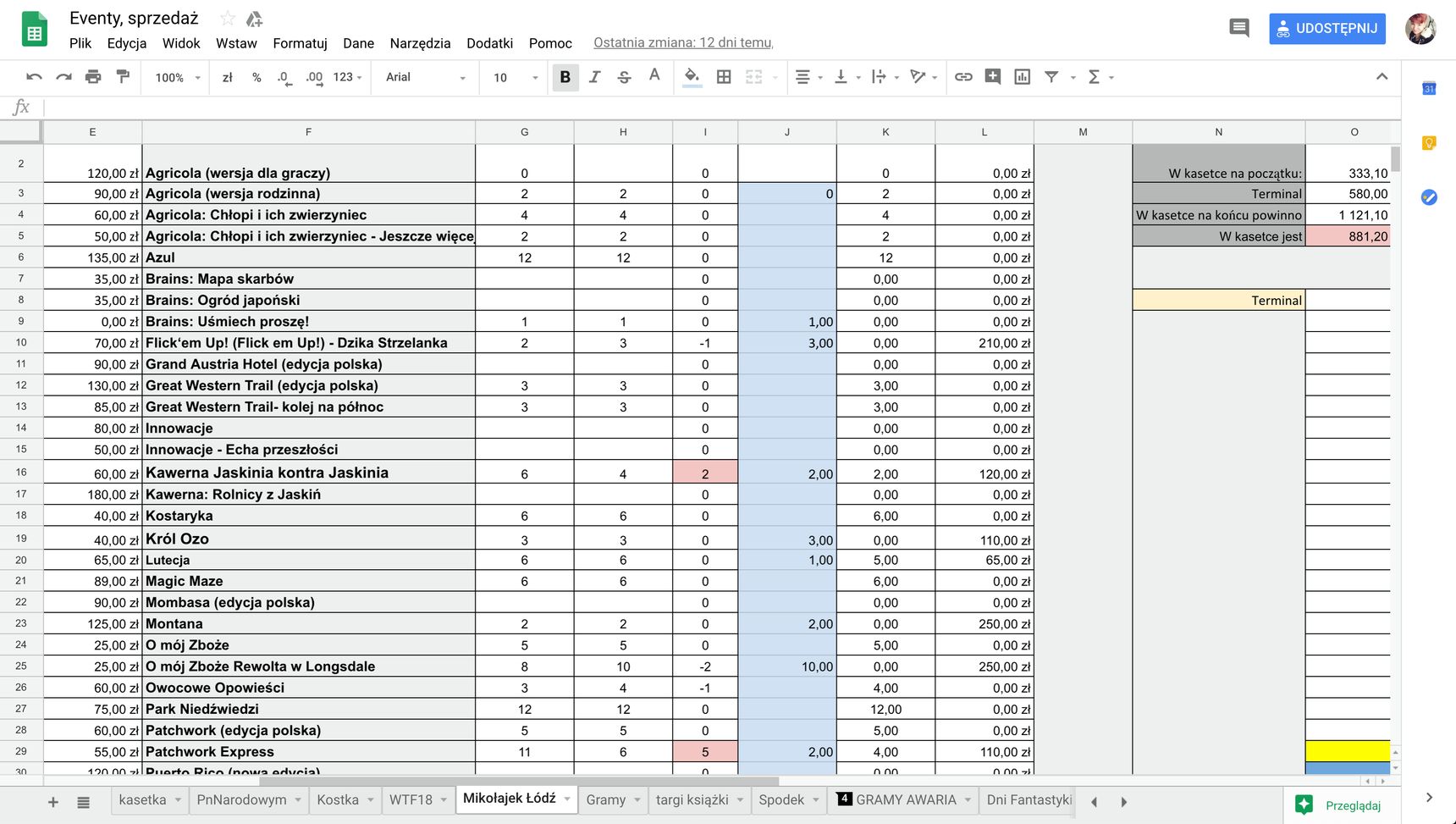This screenshot has width=1456, height=824.
Task: Click the functions sigma icon
Action: click(1100, 77)
